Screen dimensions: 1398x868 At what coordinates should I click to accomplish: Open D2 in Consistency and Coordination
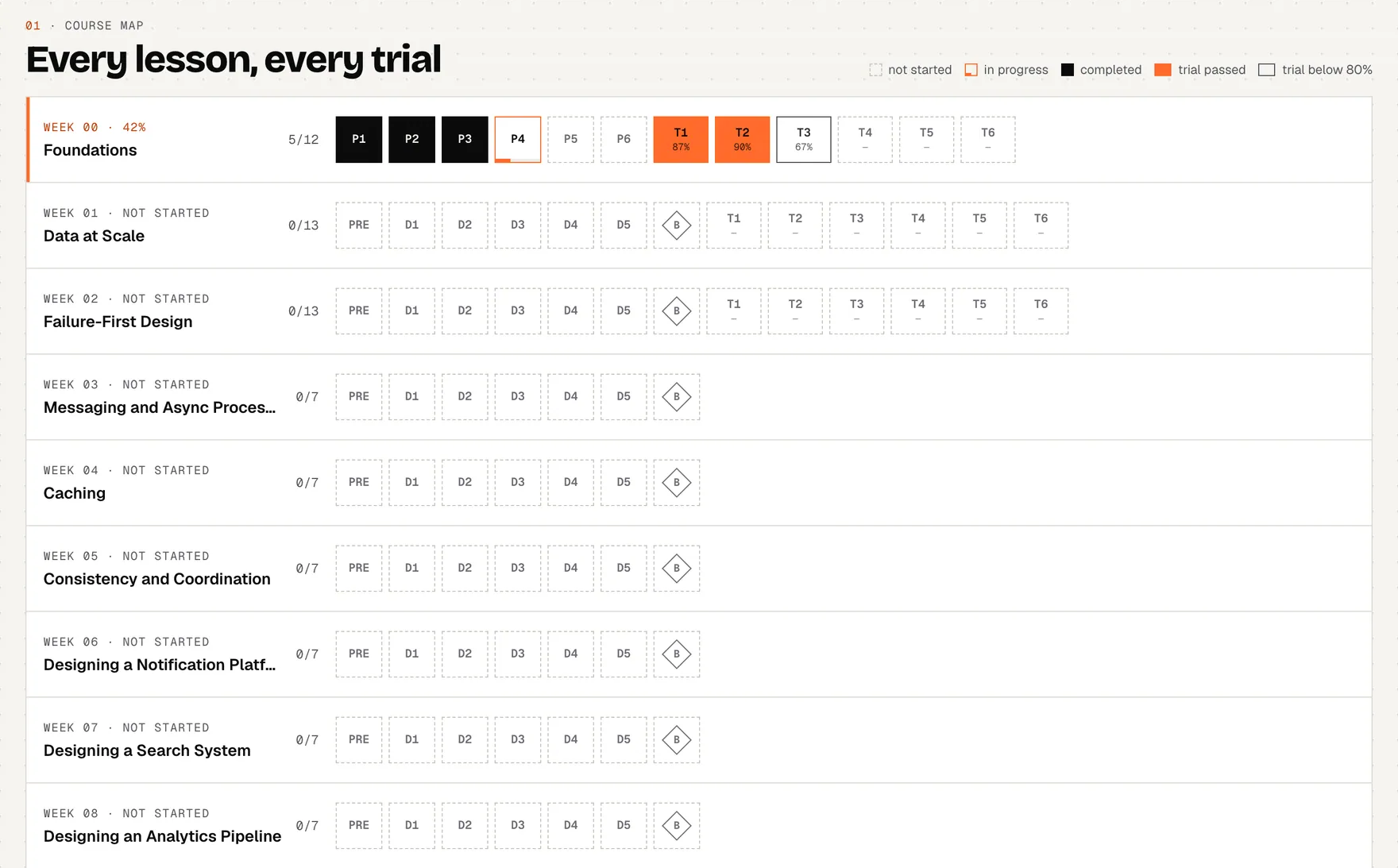point(465,569)
